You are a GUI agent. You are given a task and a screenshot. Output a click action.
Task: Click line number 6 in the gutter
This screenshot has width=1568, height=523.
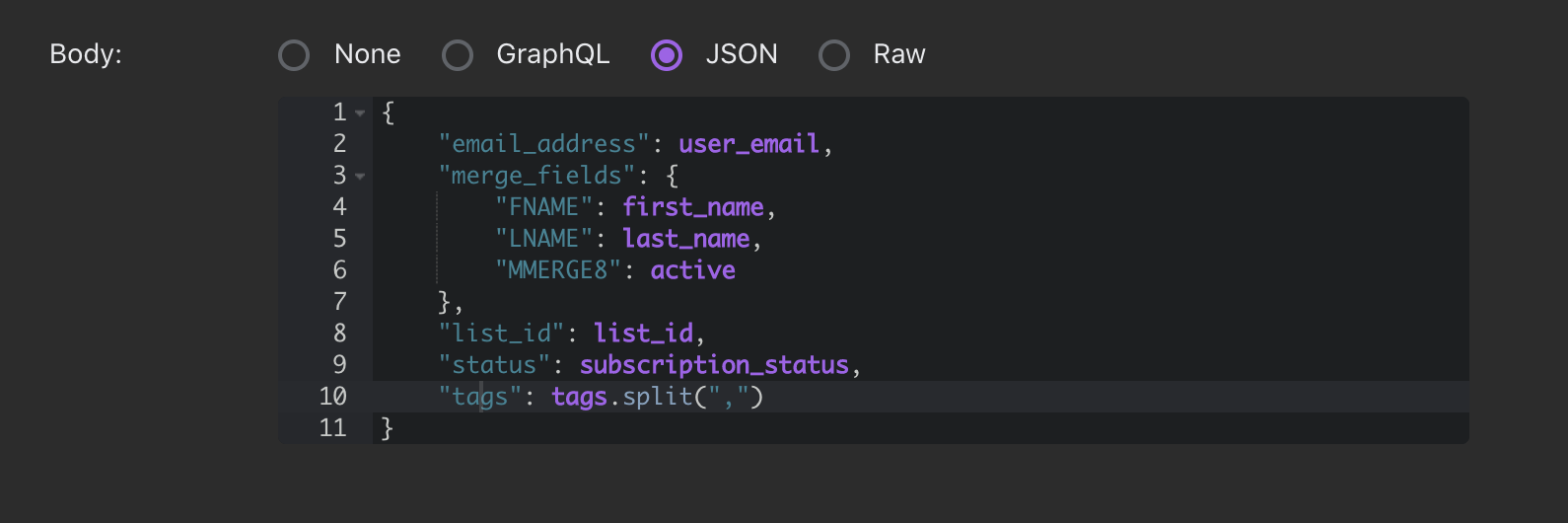coord(340,270)
